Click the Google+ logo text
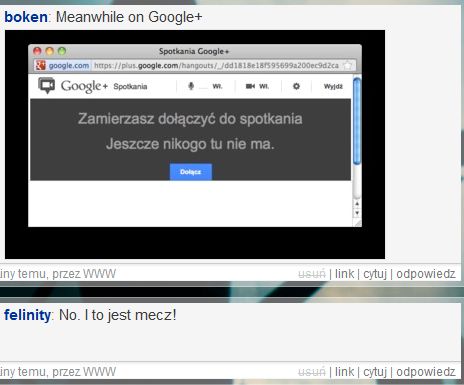 pyautogui.click(x=84, y=86)
